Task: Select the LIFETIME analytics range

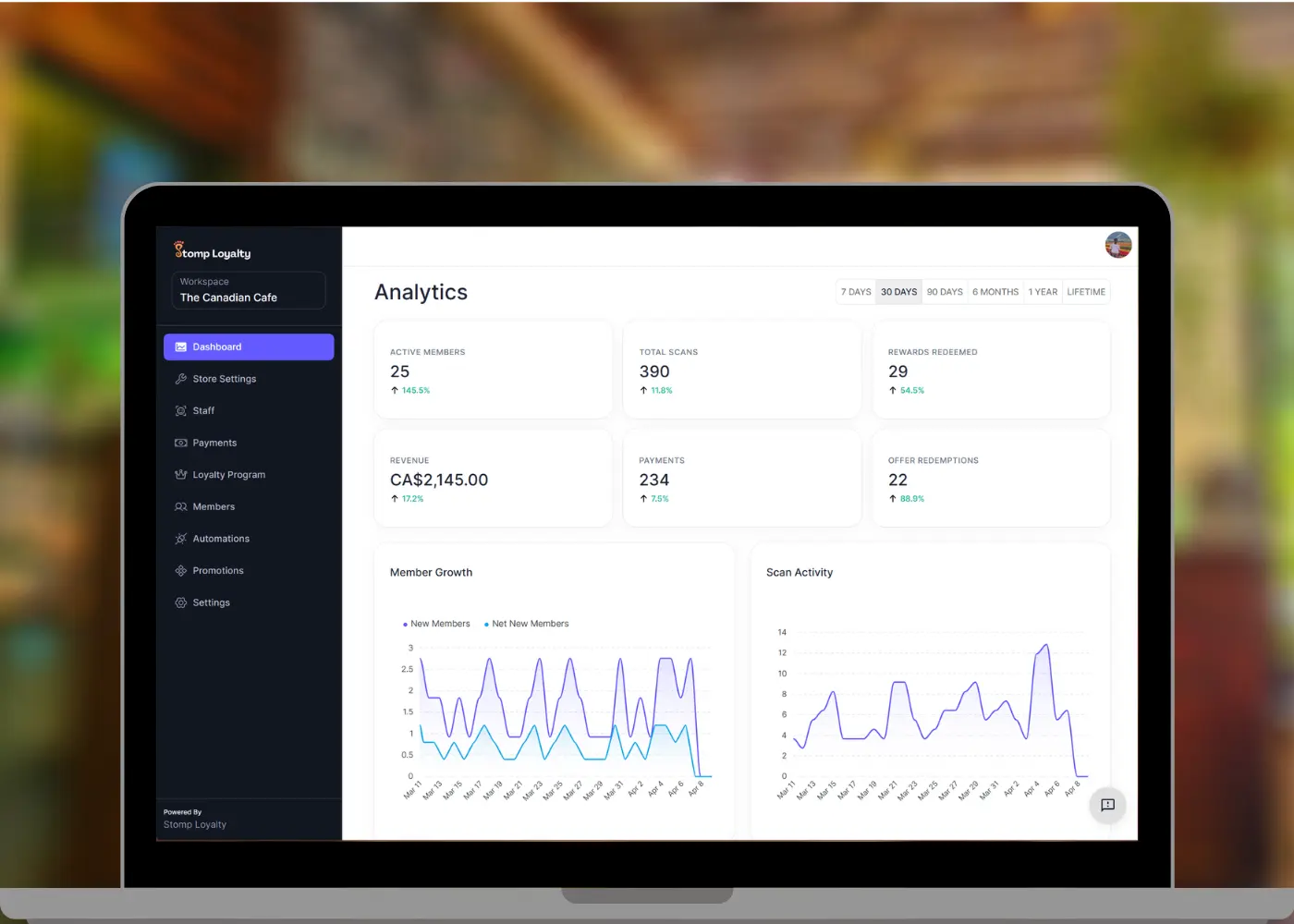Action: point(1085,291)
